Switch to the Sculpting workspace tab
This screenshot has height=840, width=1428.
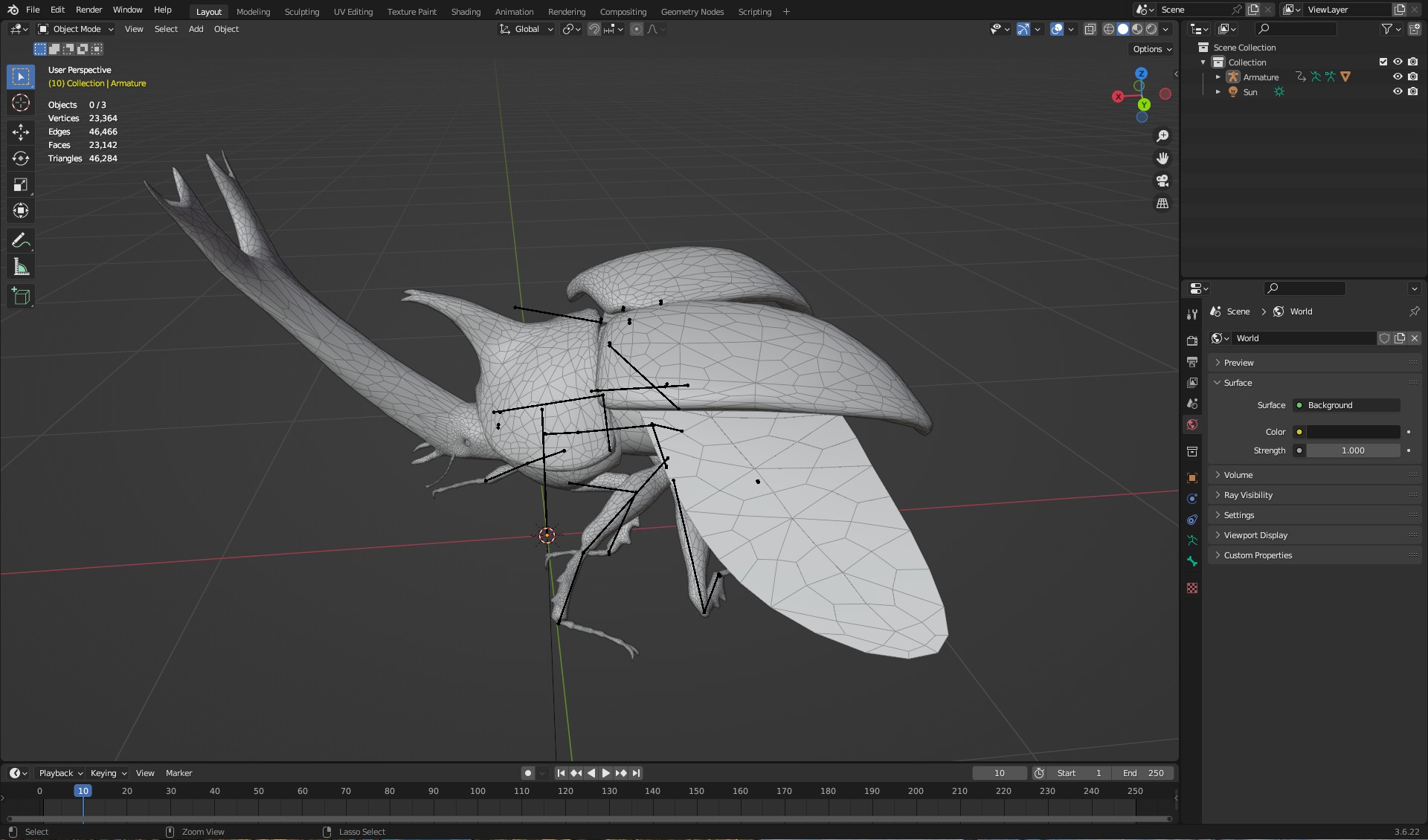[301, 11]
